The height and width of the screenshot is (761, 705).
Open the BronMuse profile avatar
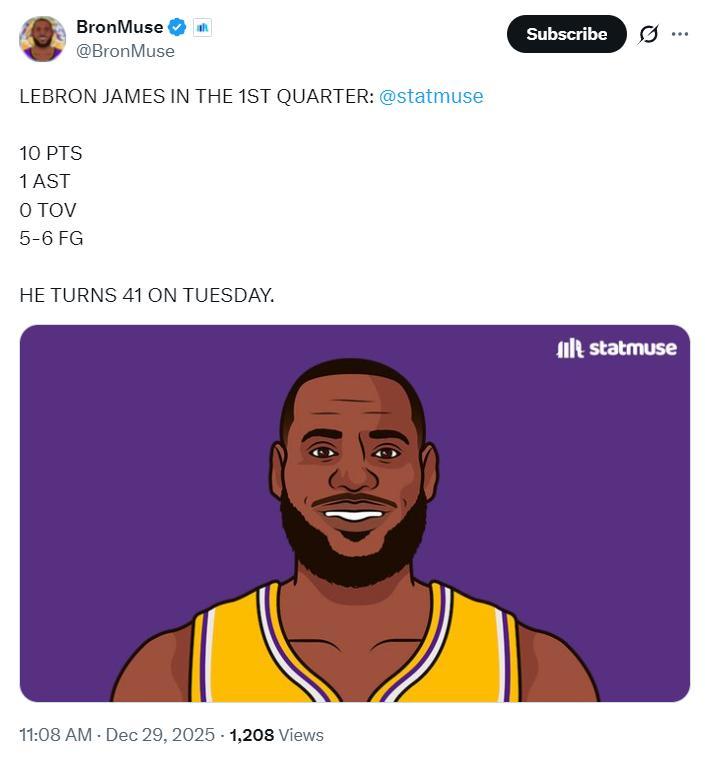click(x=42, y=39)
